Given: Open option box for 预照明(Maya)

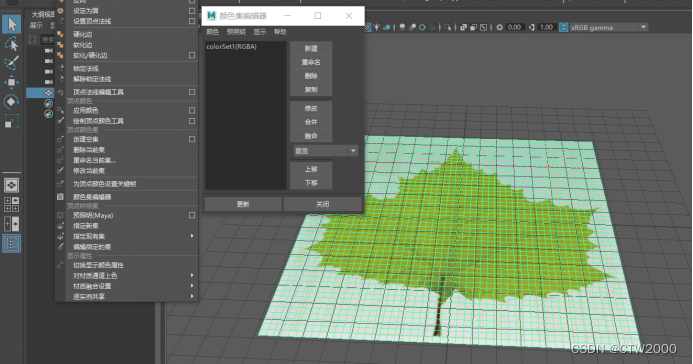Looking at the screenshot, I should pos(192,215).
